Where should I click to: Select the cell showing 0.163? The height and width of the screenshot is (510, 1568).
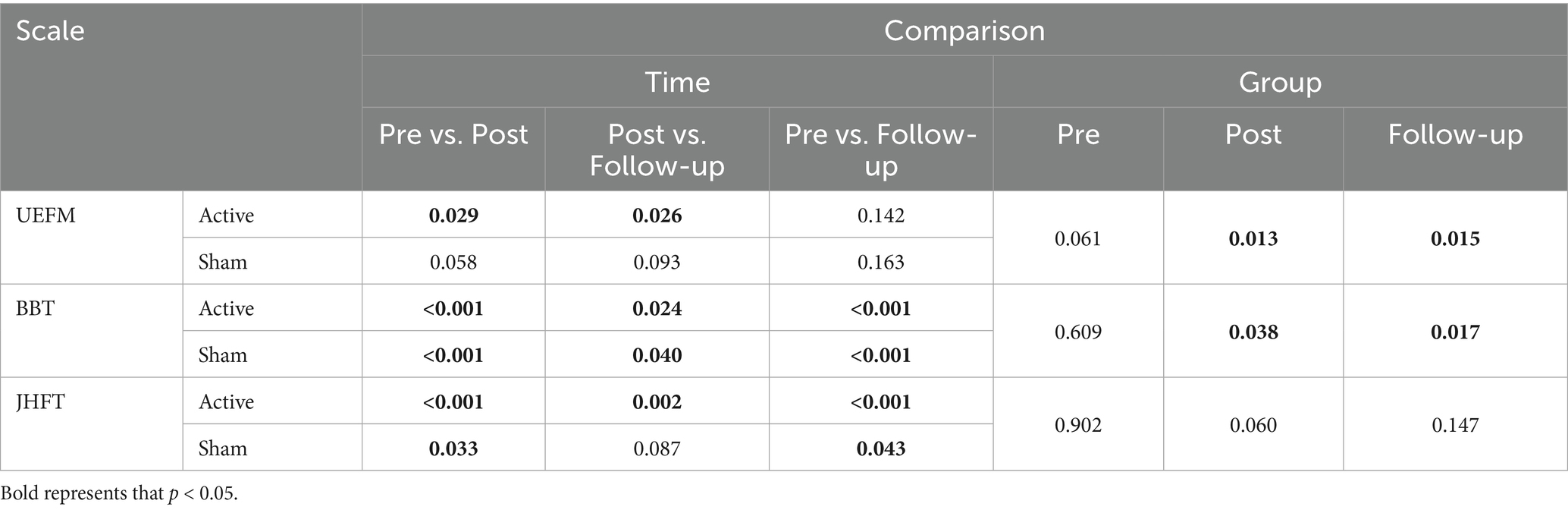point(880,263)
